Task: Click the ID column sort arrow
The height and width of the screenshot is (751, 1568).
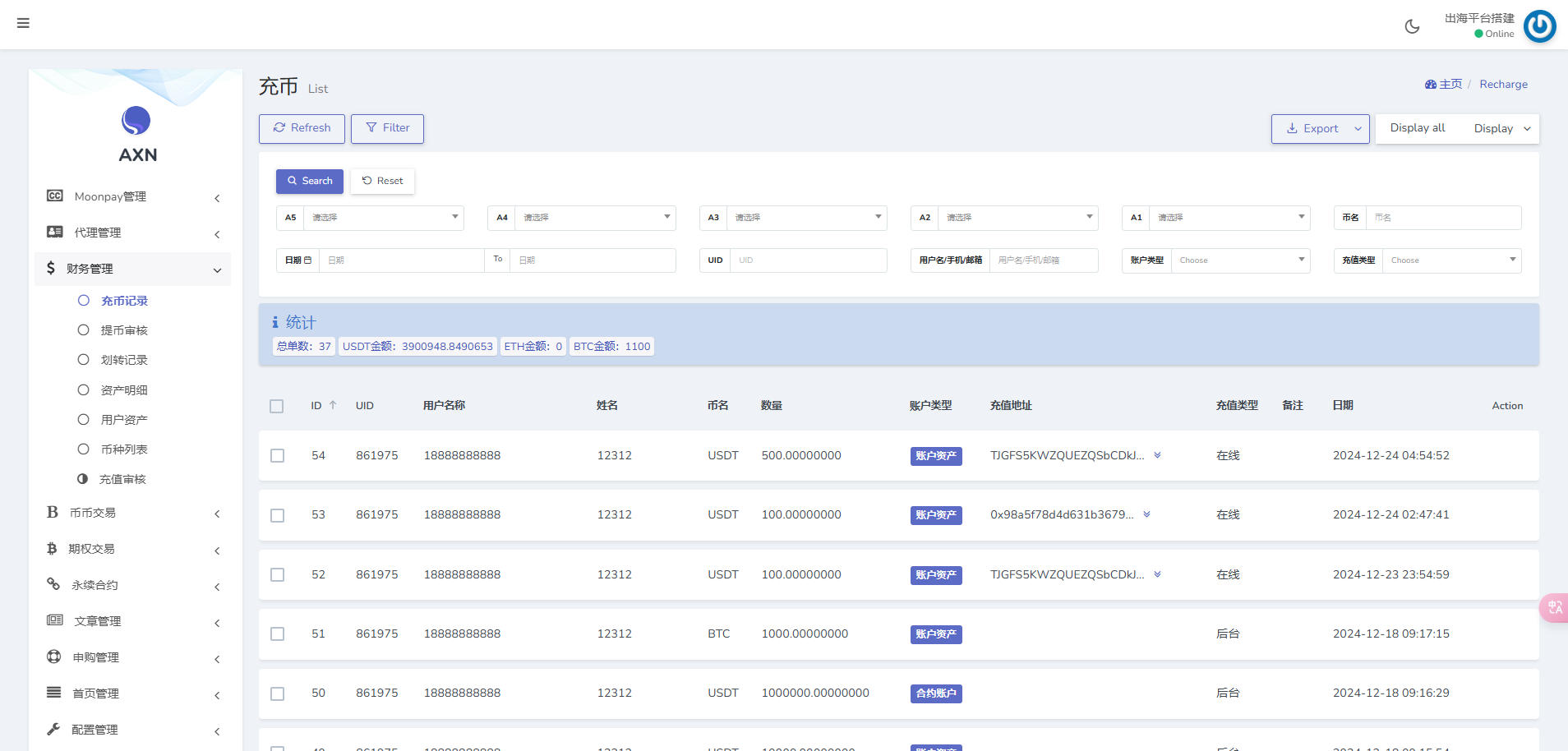Action: click(333, 405)
